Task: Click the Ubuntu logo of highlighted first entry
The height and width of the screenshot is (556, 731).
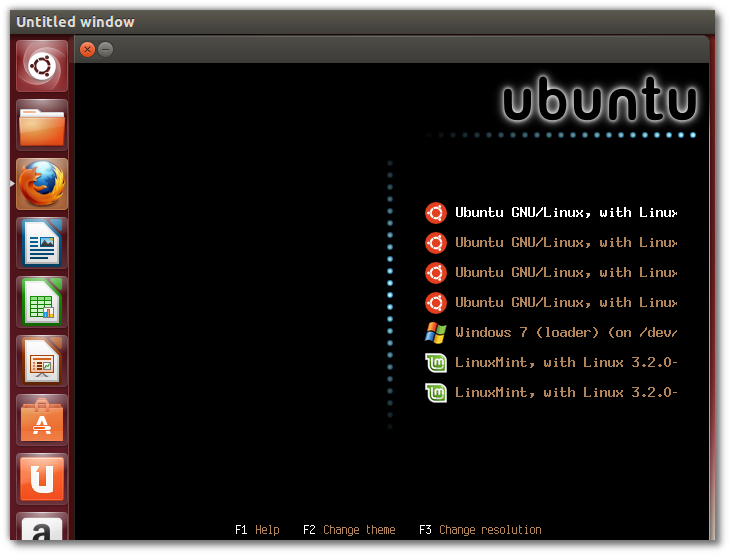Action: pos(436,213)
